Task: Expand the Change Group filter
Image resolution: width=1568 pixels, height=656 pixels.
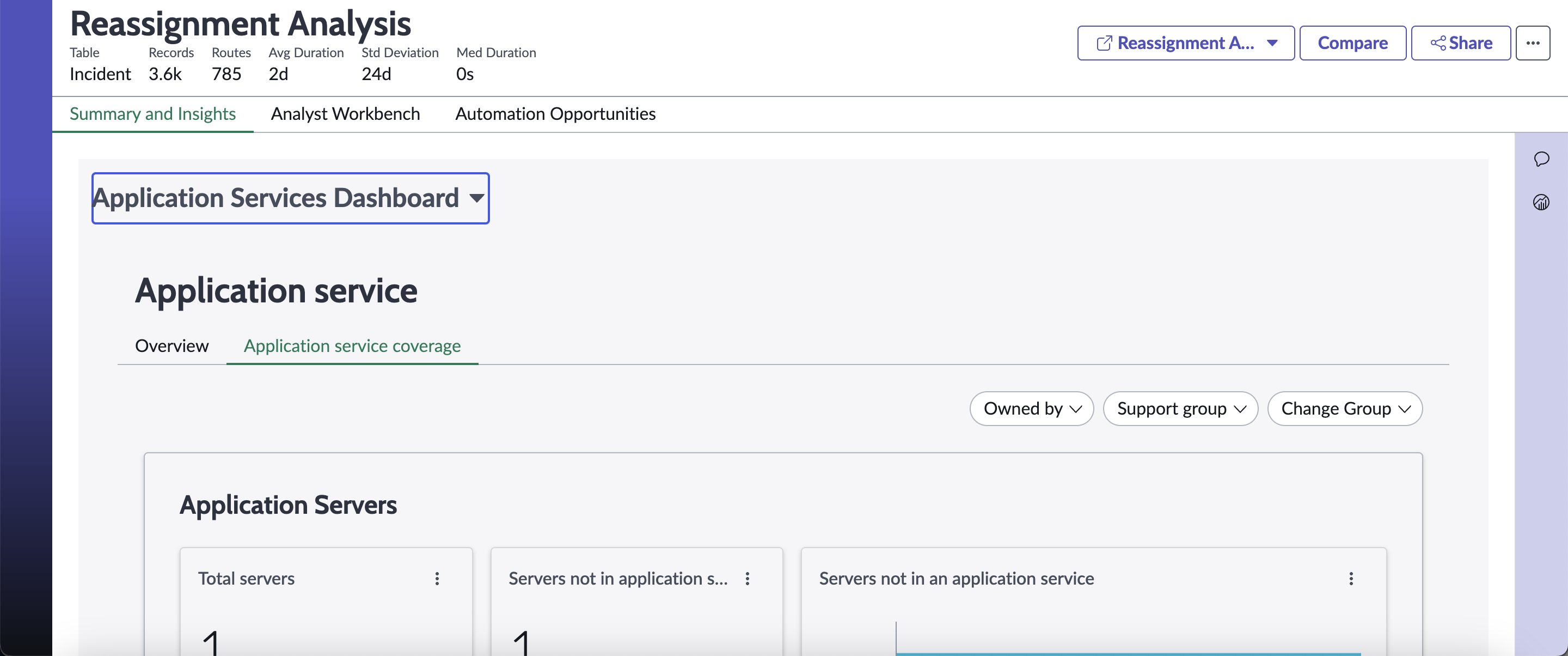Action: coord(1345,409)
